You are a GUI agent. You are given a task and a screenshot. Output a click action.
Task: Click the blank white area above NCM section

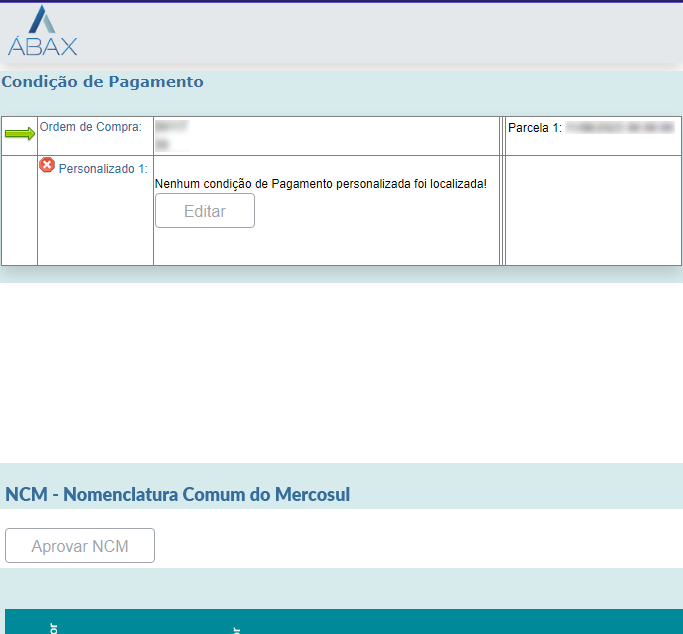[341, 372]
